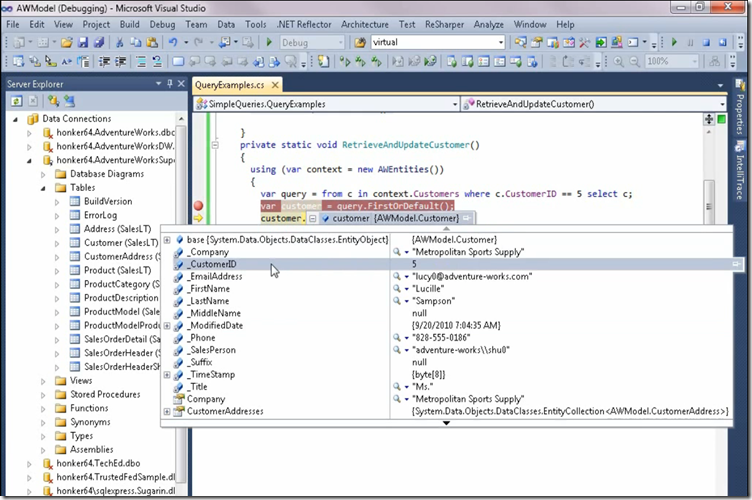Collapse the Tables folder node

tap(43, 188)
